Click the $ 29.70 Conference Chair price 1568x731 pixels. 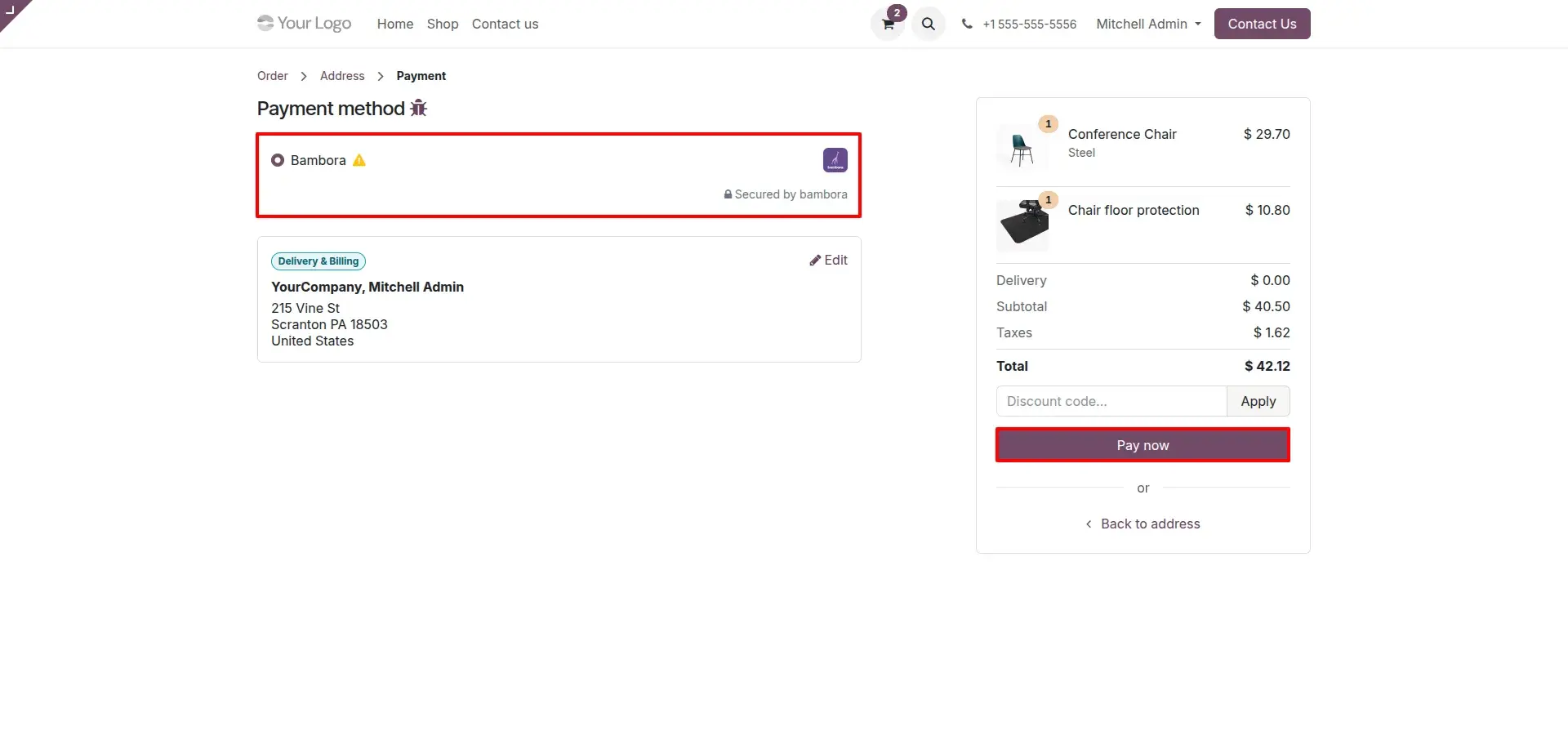point(1267,134)
